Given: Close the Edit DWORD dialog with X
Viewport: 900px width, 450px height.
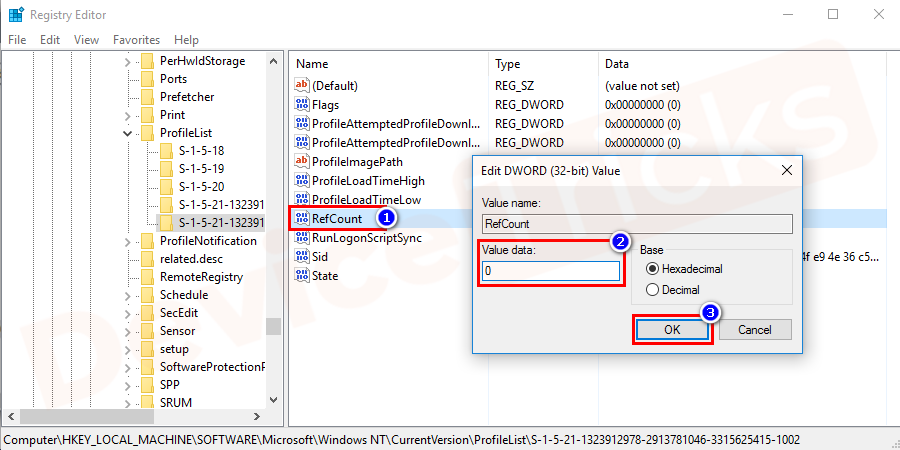Looking at the screenshot, I should pos(787,170).
